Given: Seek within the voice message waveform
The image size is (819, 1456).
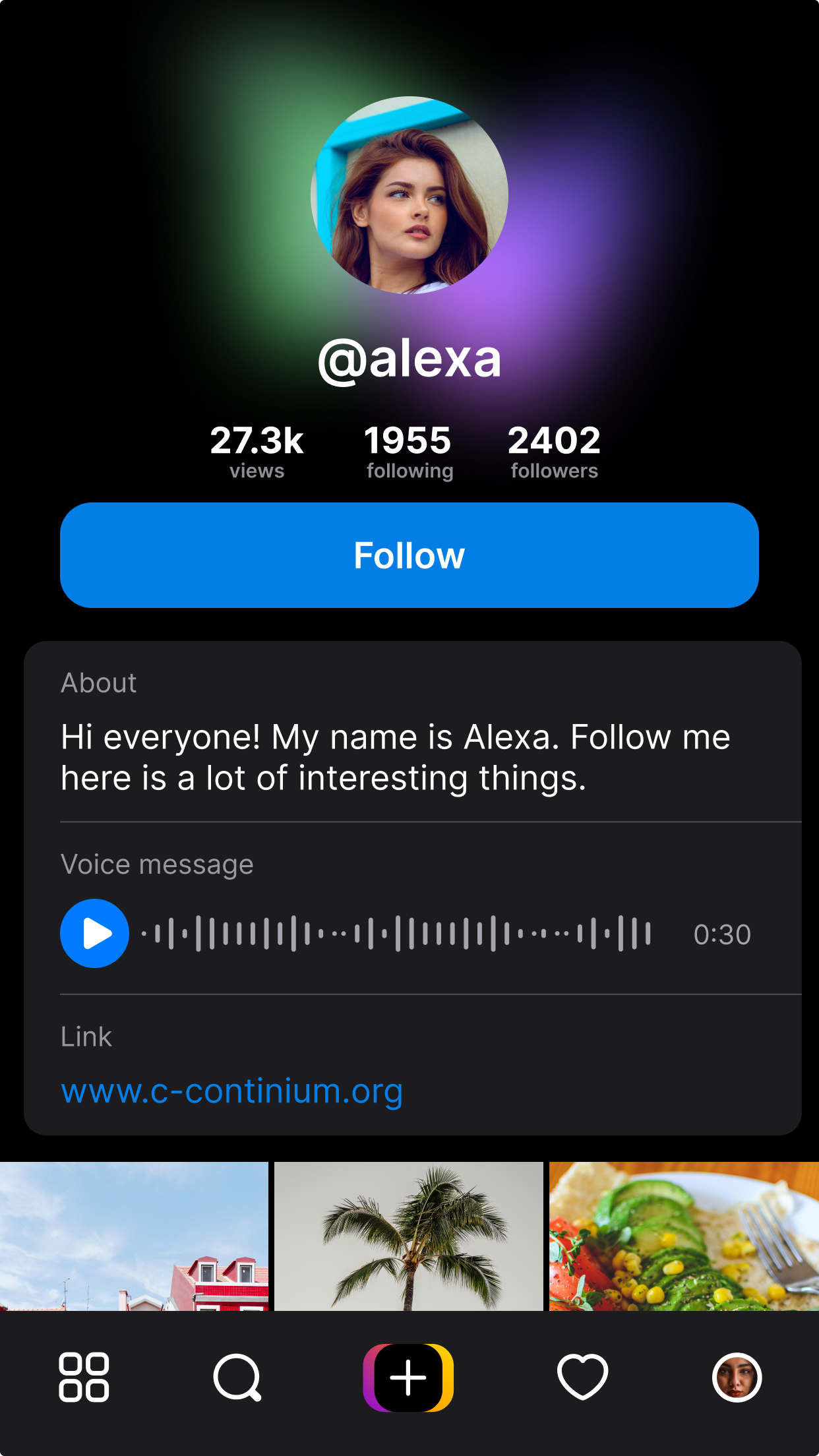Looking at the screenshot, I should (396, 934).
